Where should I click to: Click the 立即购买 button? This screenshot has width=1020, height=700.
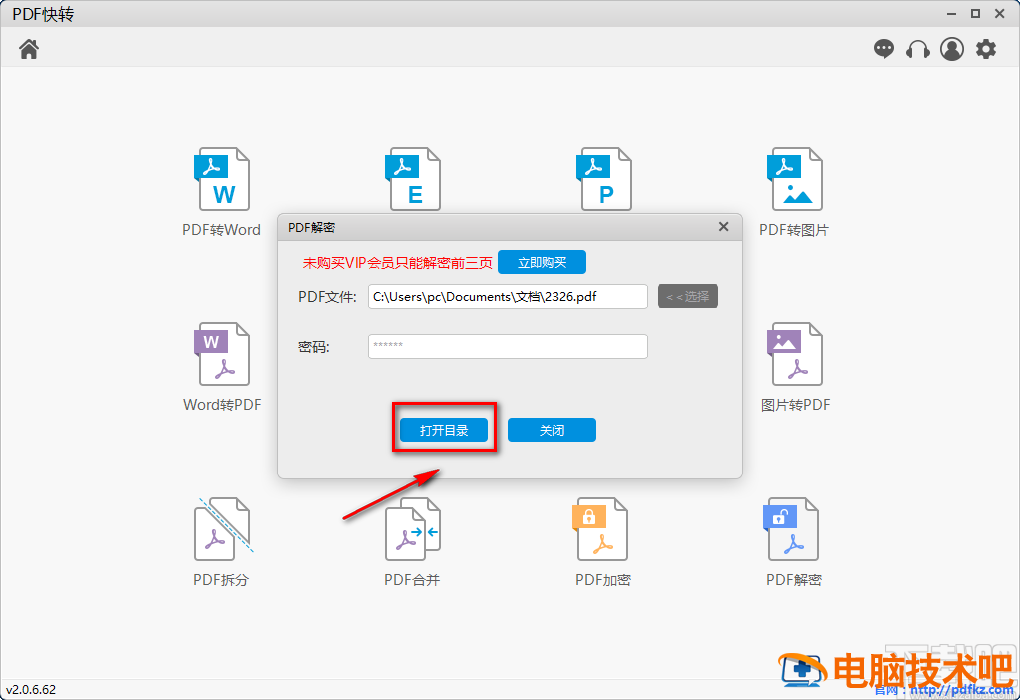[x=542, y=262]
